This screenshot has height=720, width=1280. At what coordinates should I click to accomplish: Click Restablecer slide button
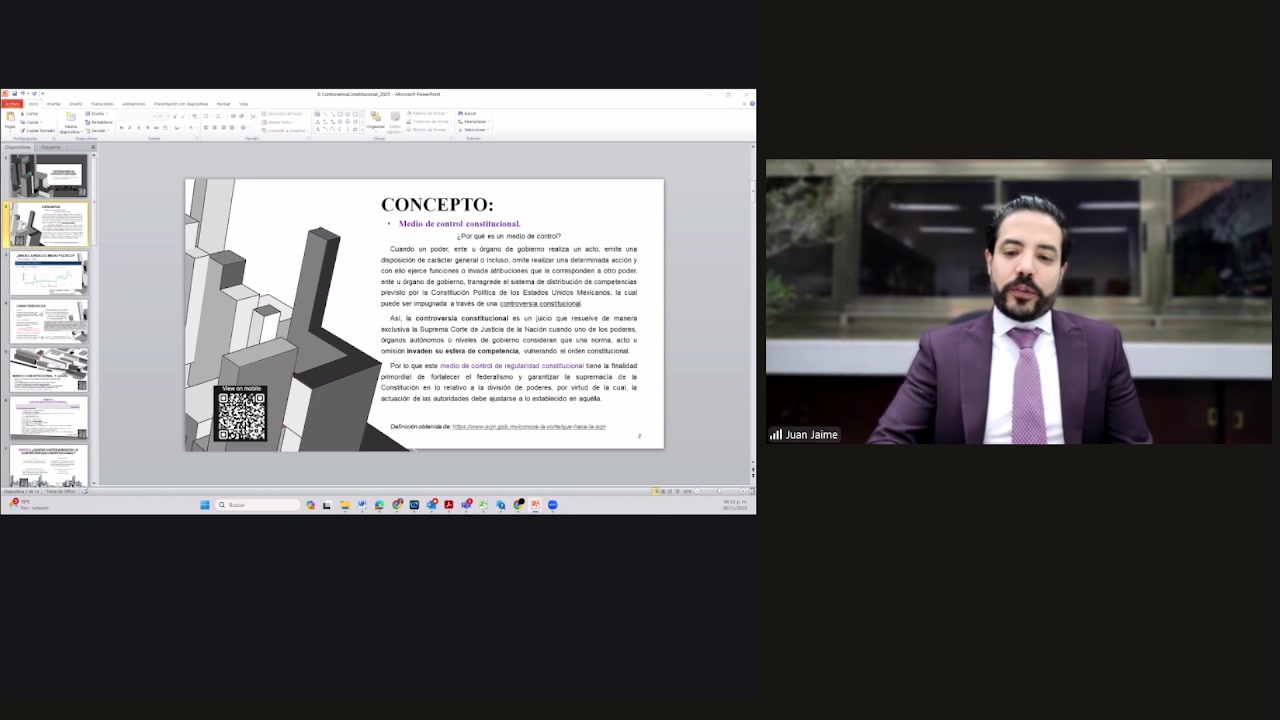pyautogui.click(x=99, y=122)
